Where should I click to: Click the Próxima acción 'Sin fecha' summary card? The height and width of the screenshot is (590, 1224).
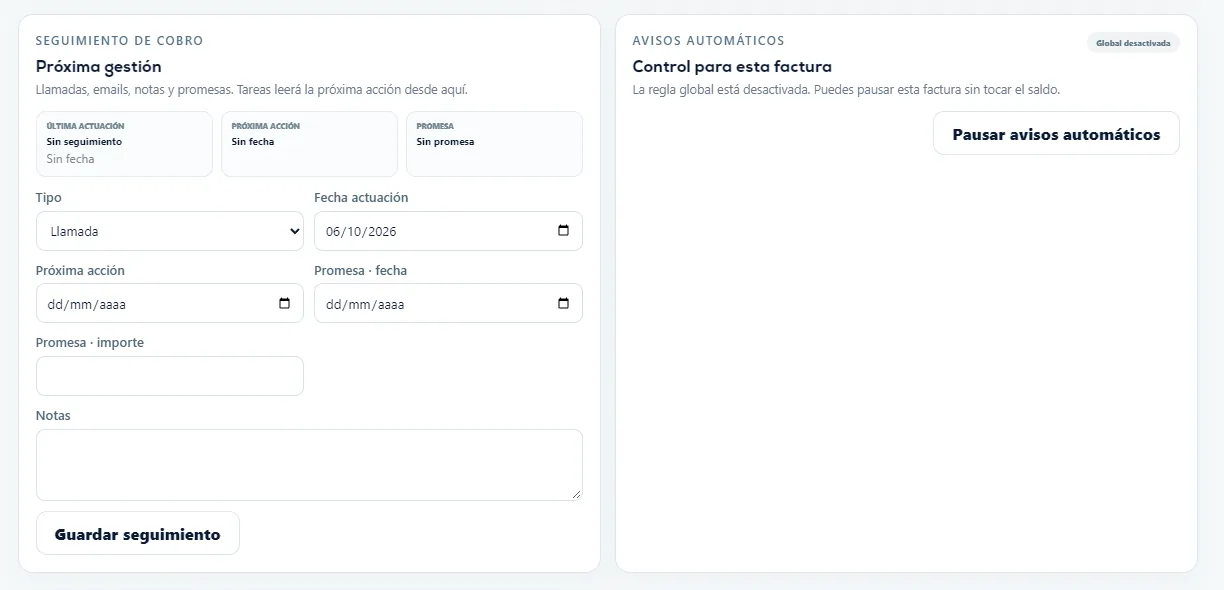(x=309, y=144)
